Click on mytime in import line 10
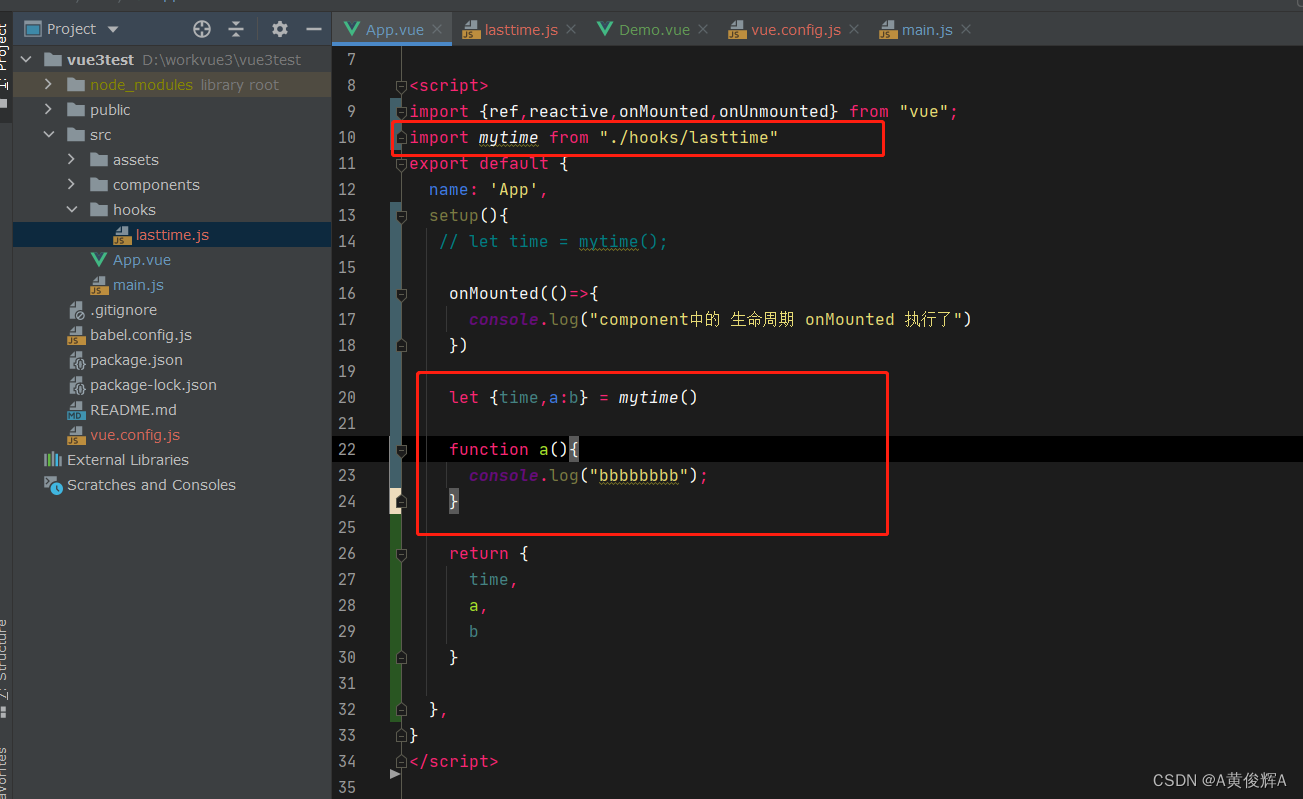1303x799 pixels. point(508,137)
